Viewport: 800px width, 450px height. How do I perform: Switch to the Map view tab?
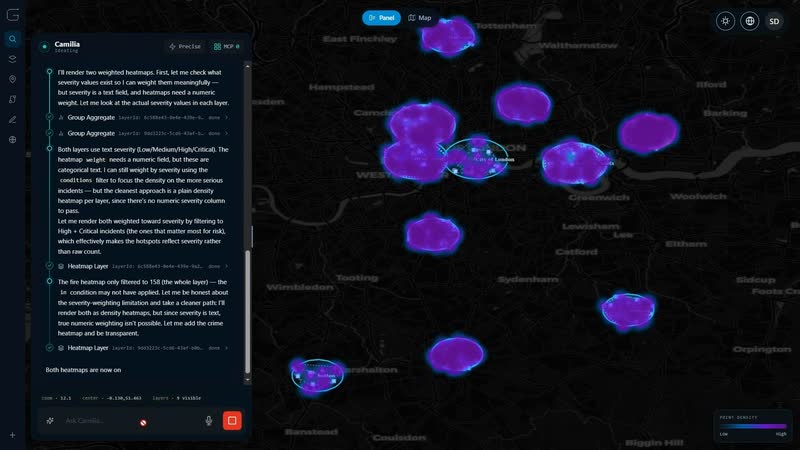[420, 18]
